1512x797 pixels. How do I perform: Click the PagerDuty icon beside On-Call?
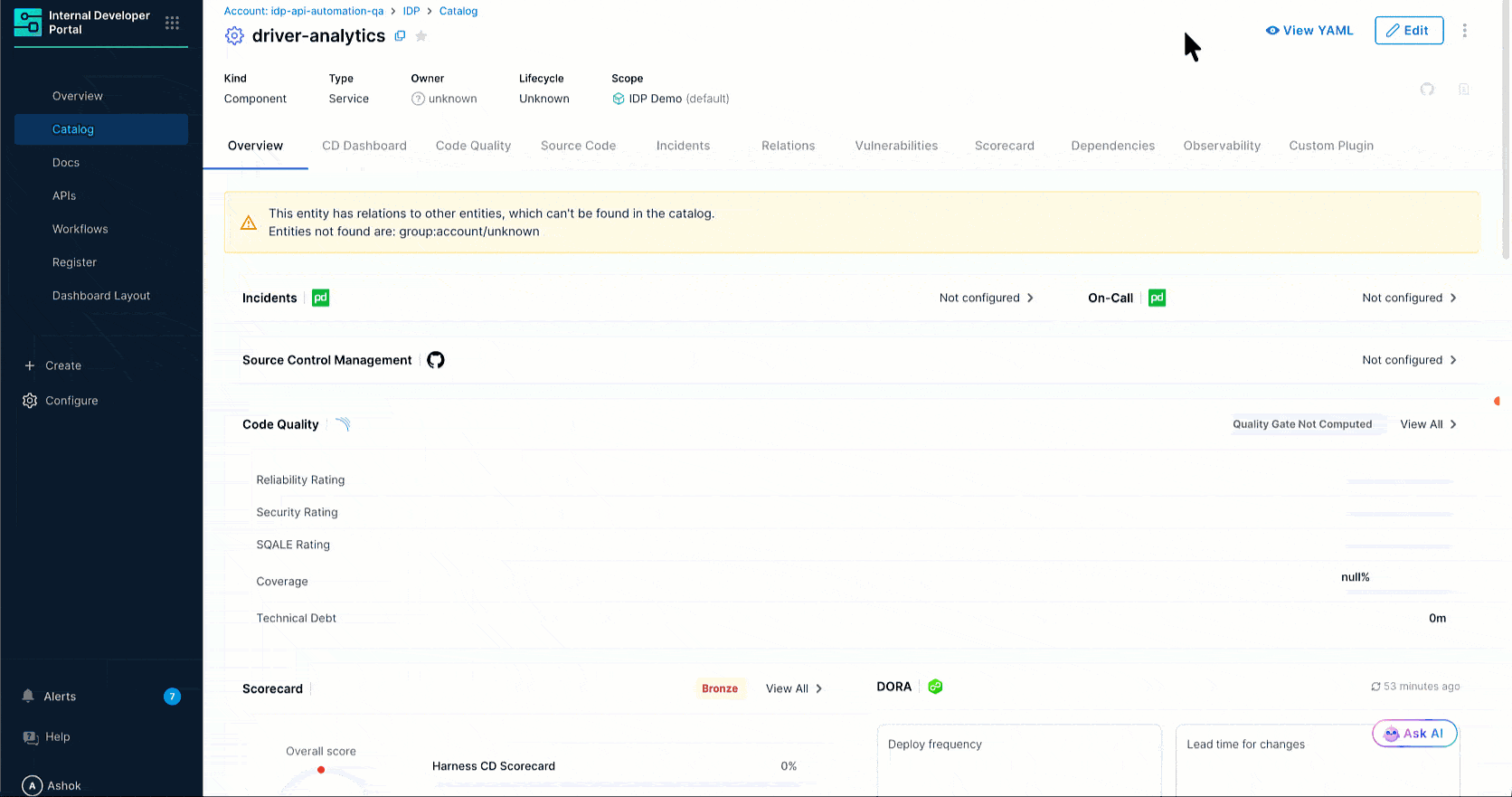pyautogui.click(x=1157, y=298)
